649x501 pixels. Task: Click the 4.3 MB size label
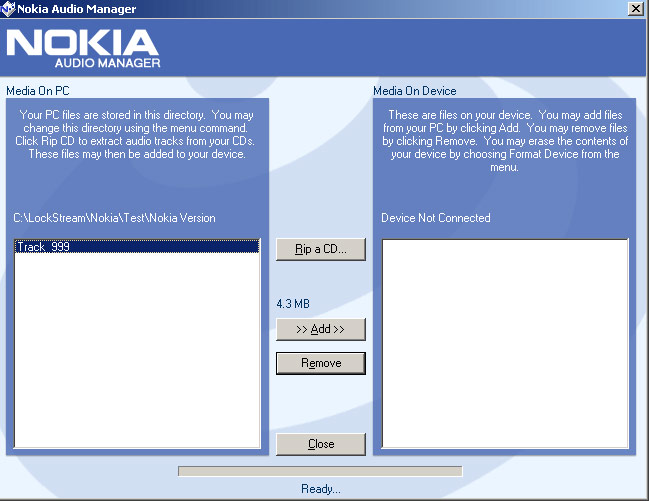294,303
